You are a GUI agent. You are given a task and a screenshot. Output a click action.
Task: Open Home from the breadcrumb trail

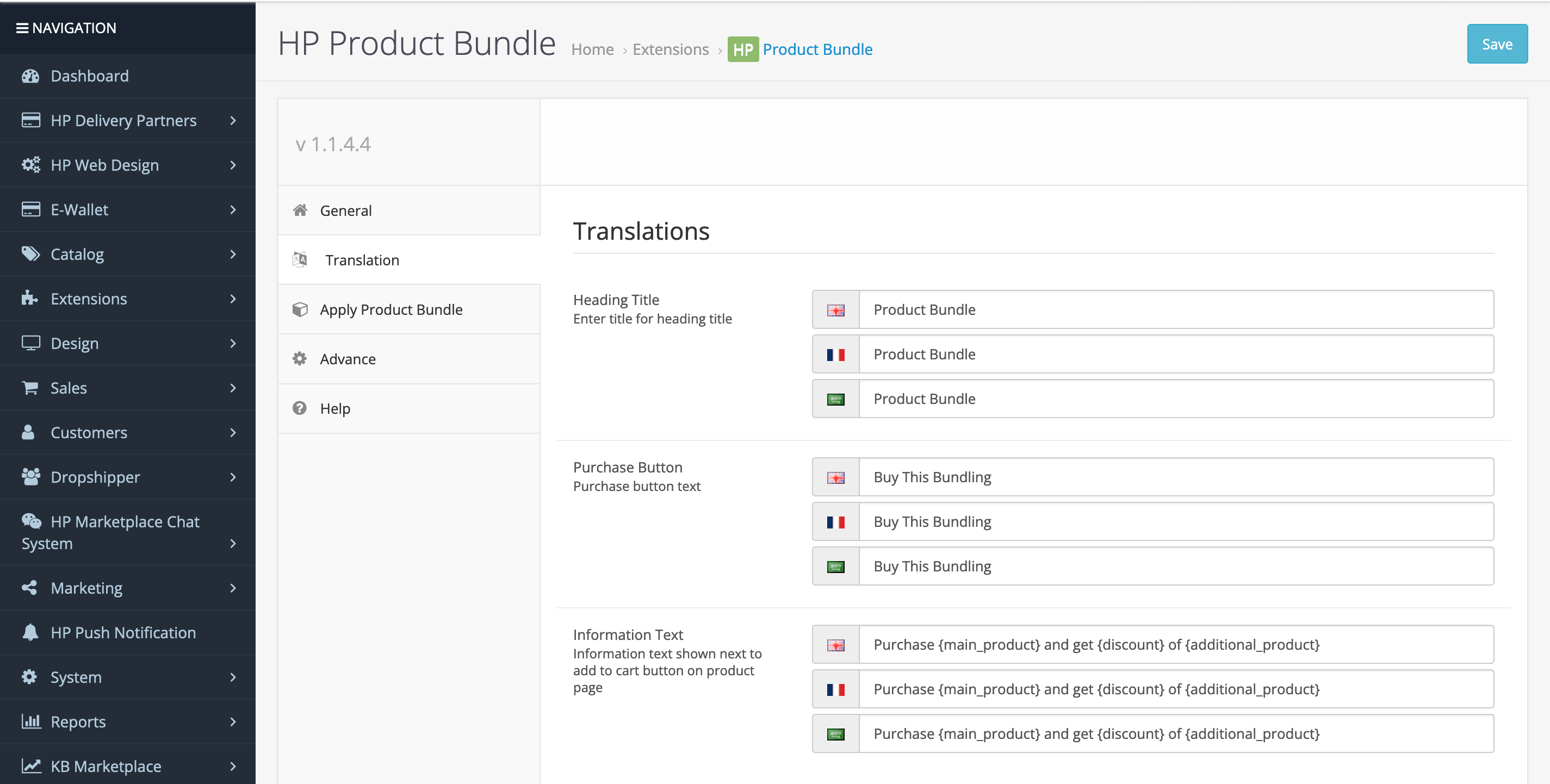(592, 49)
